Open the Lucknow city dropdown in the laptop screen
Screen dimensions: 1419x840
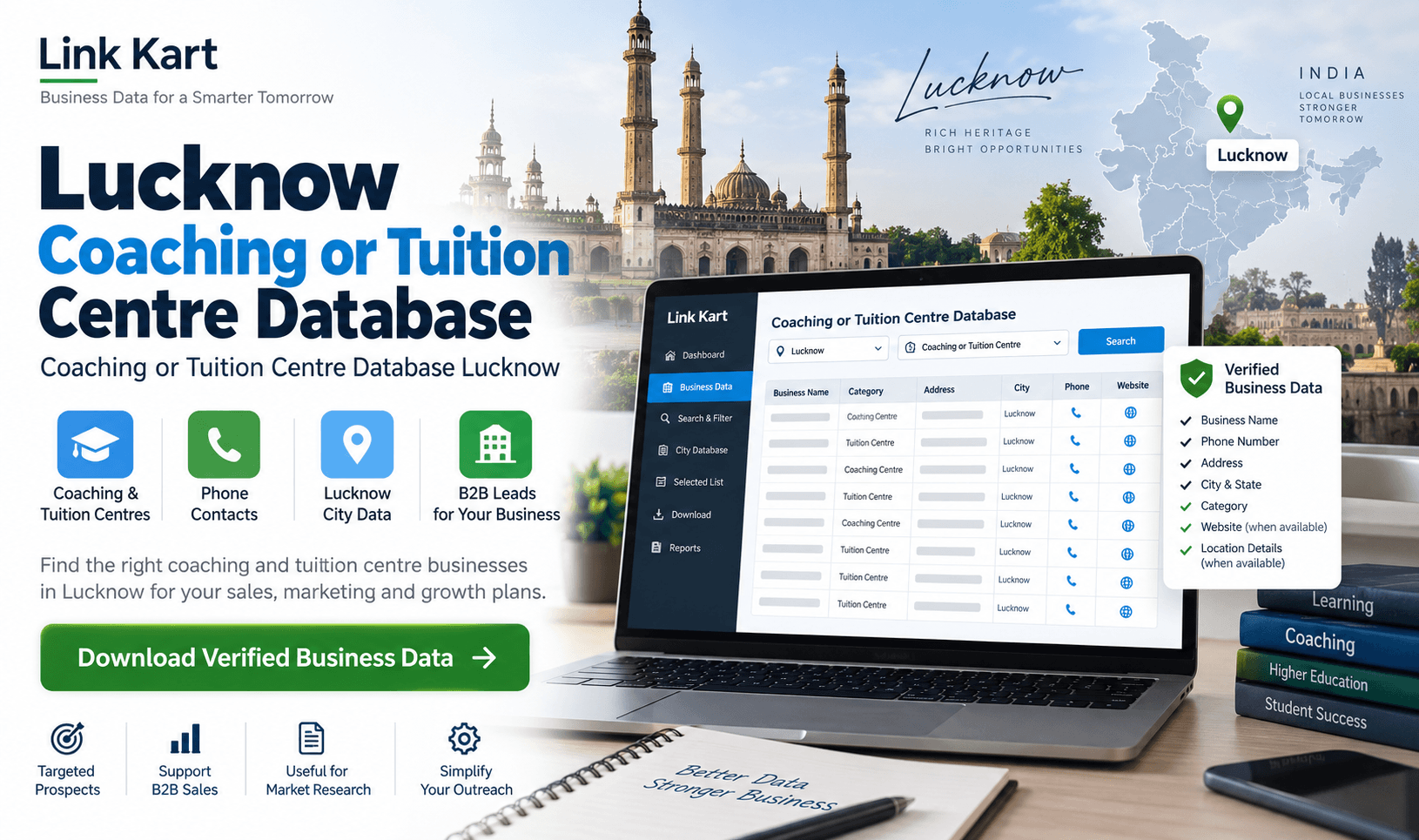[829, 350]
